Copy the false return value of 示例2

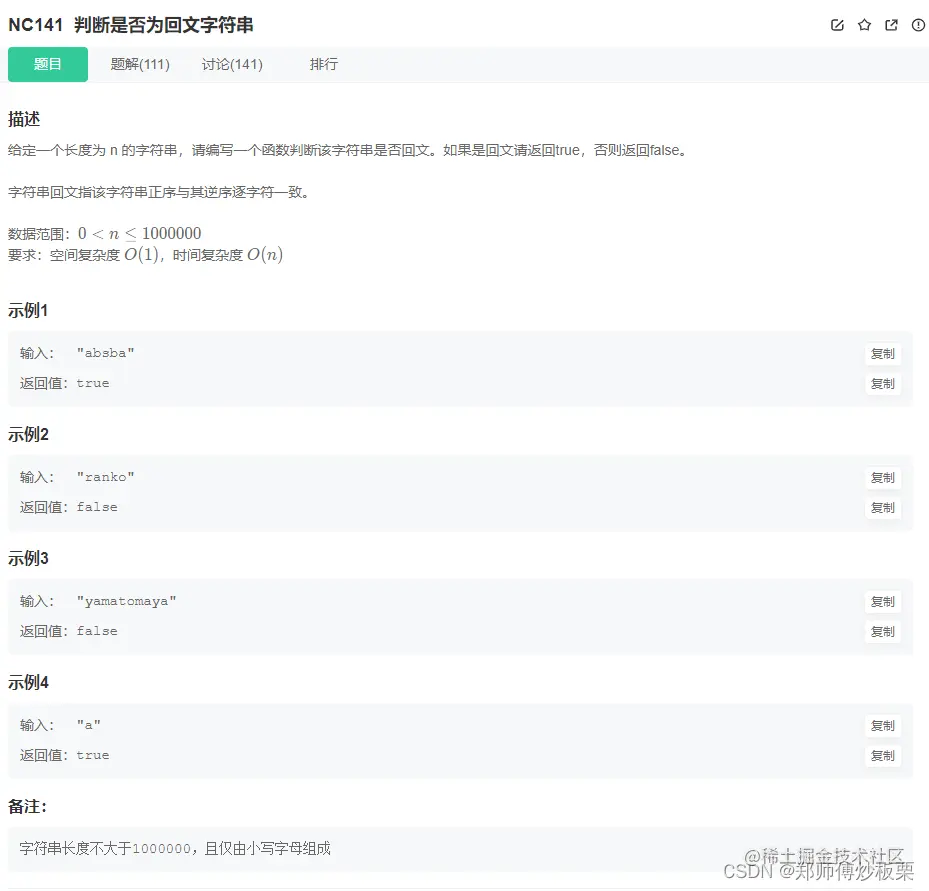click(882, 507)
